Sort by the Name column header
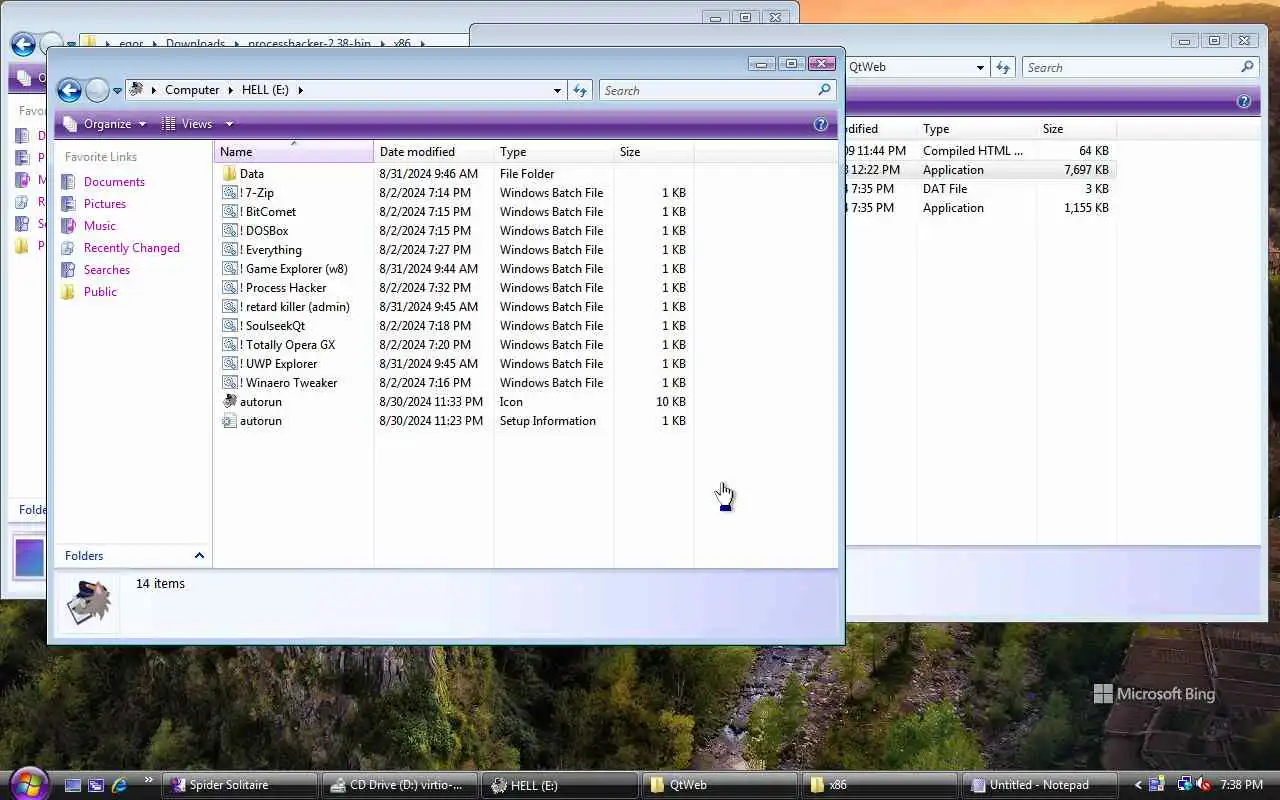Image resolution: width=1280 pixels, height=800 pixels. coord(294,152)
